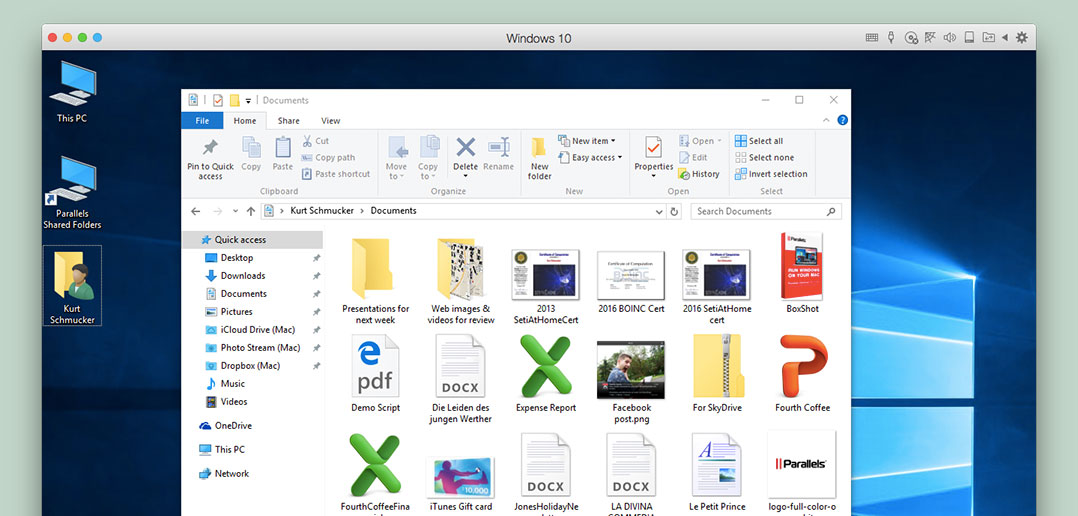Screen dimensions: 1078x516
Task: Open the shared folders icon in title bar
Action: click(x=988, y=38)
